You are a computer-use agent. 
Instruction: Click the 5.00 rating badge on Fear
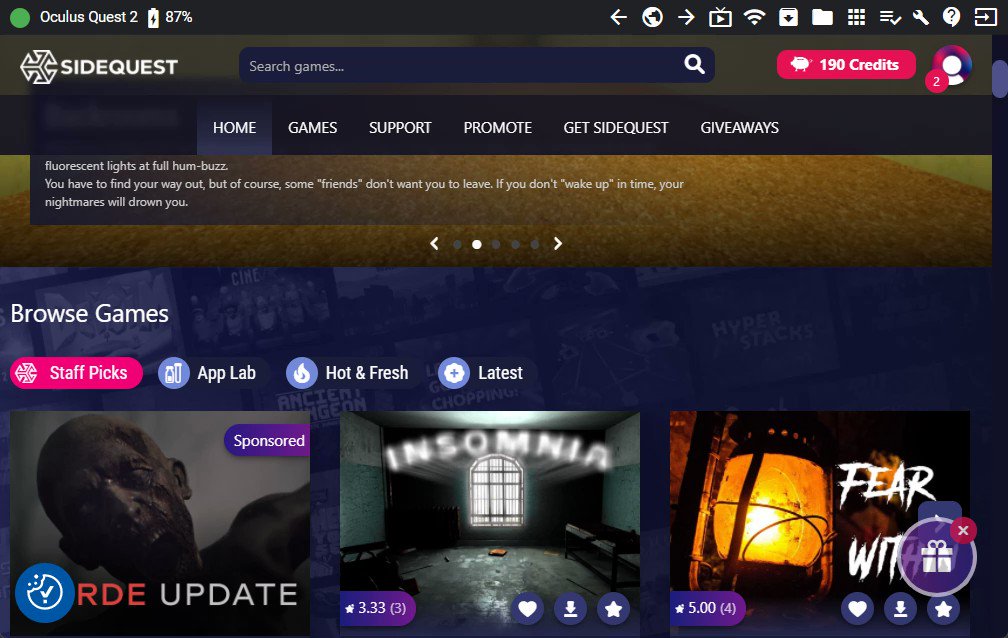tap(707, 608)
